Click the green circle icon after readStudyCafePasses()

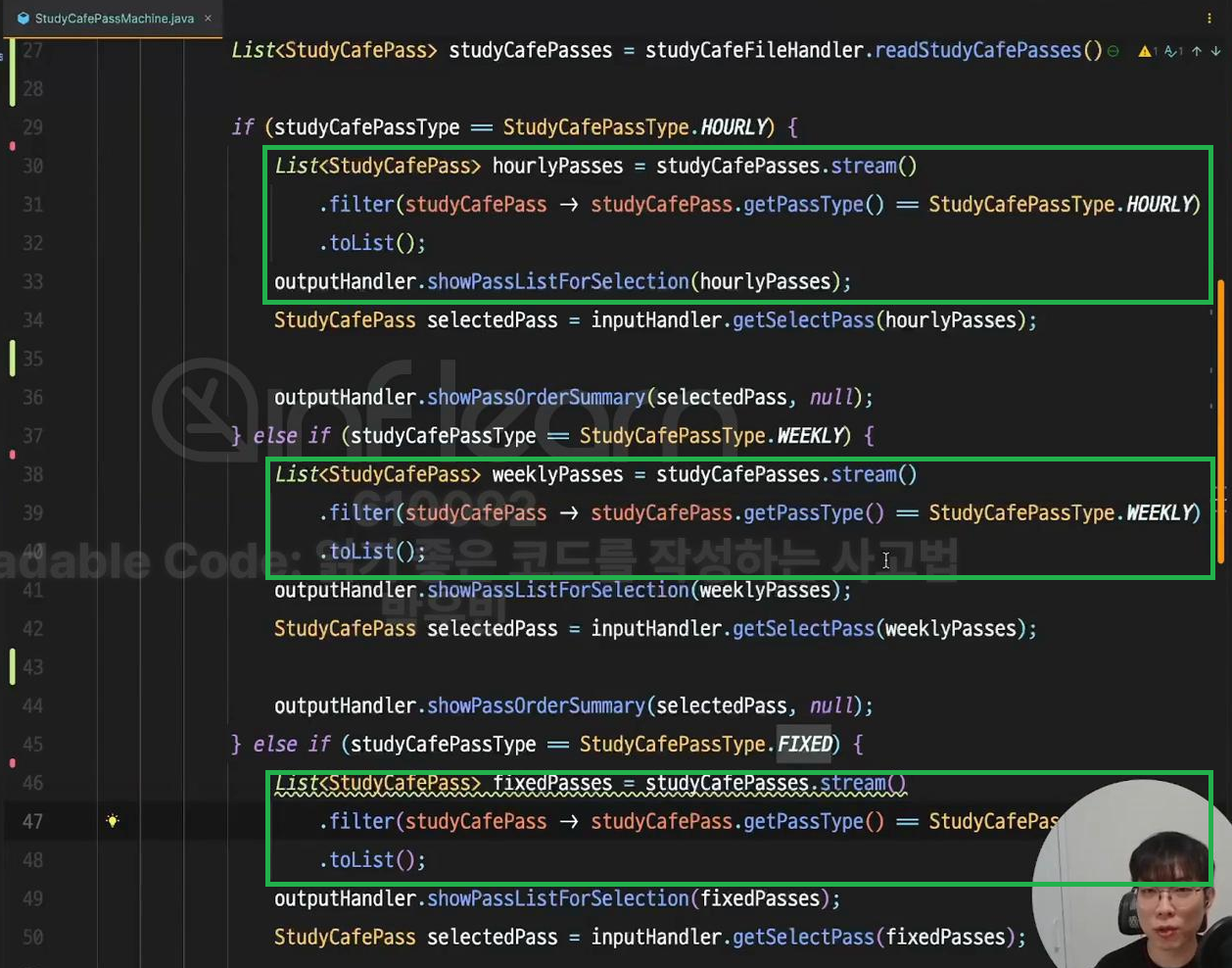pyautogui.click(x=1114, y=51)
